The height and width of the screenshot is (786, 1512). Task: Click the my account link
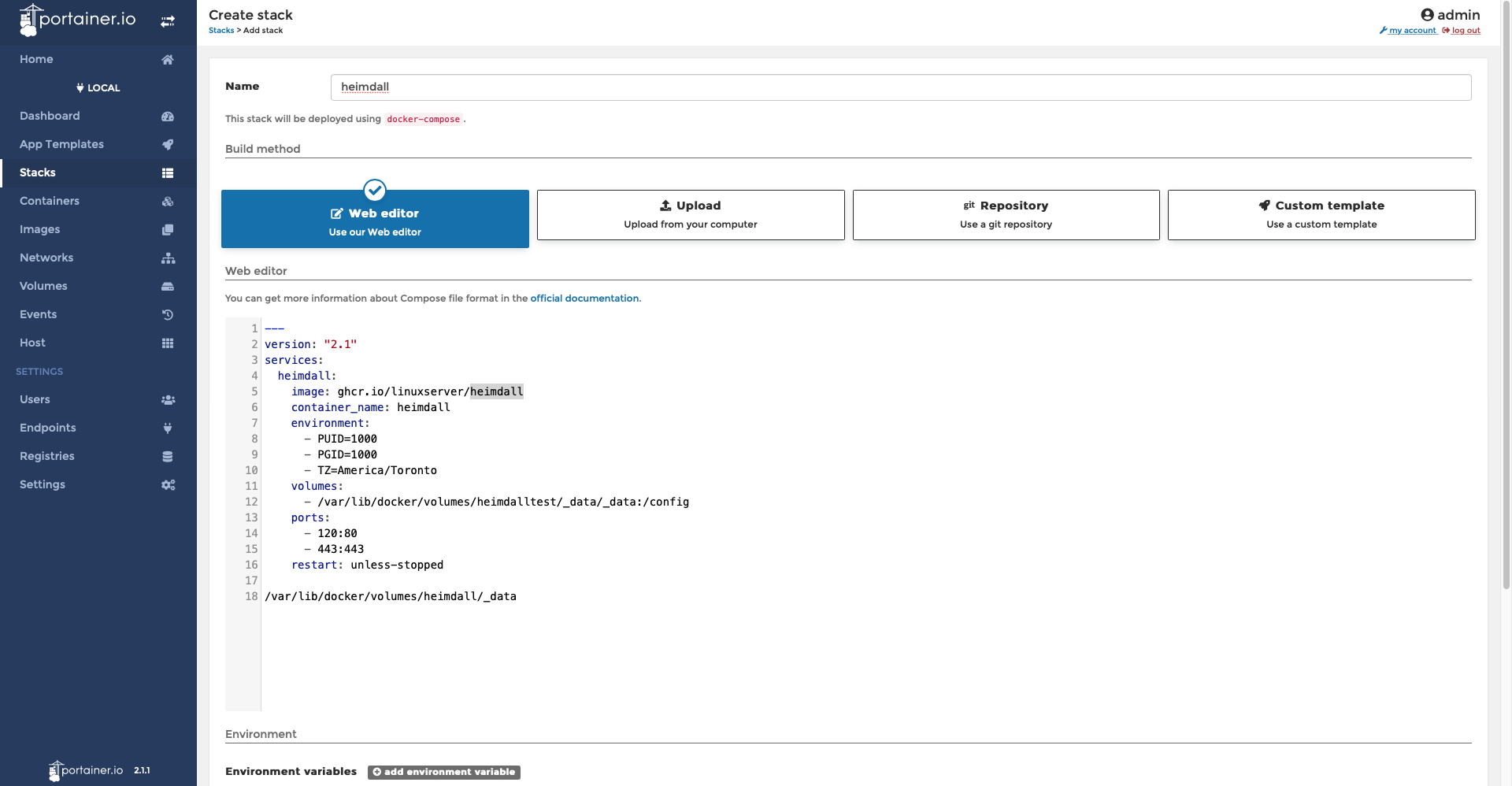pyautogui.click(x=1408, y=31)
